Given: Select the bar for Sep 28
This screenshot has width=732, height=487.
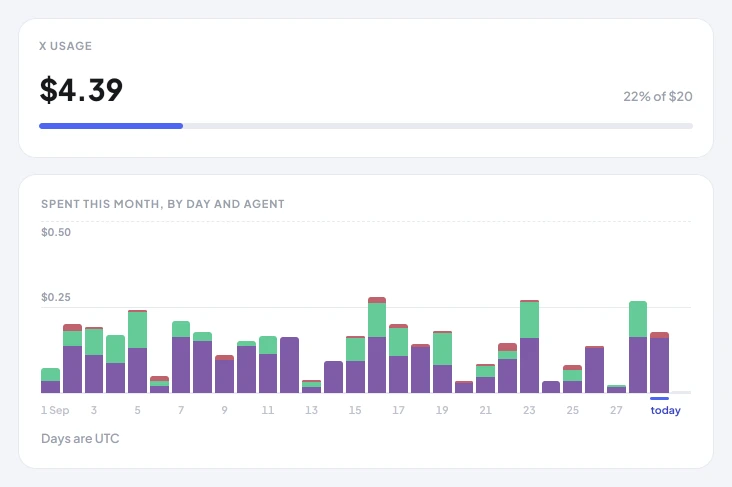Looking at the screenshot, I should 638,347.
